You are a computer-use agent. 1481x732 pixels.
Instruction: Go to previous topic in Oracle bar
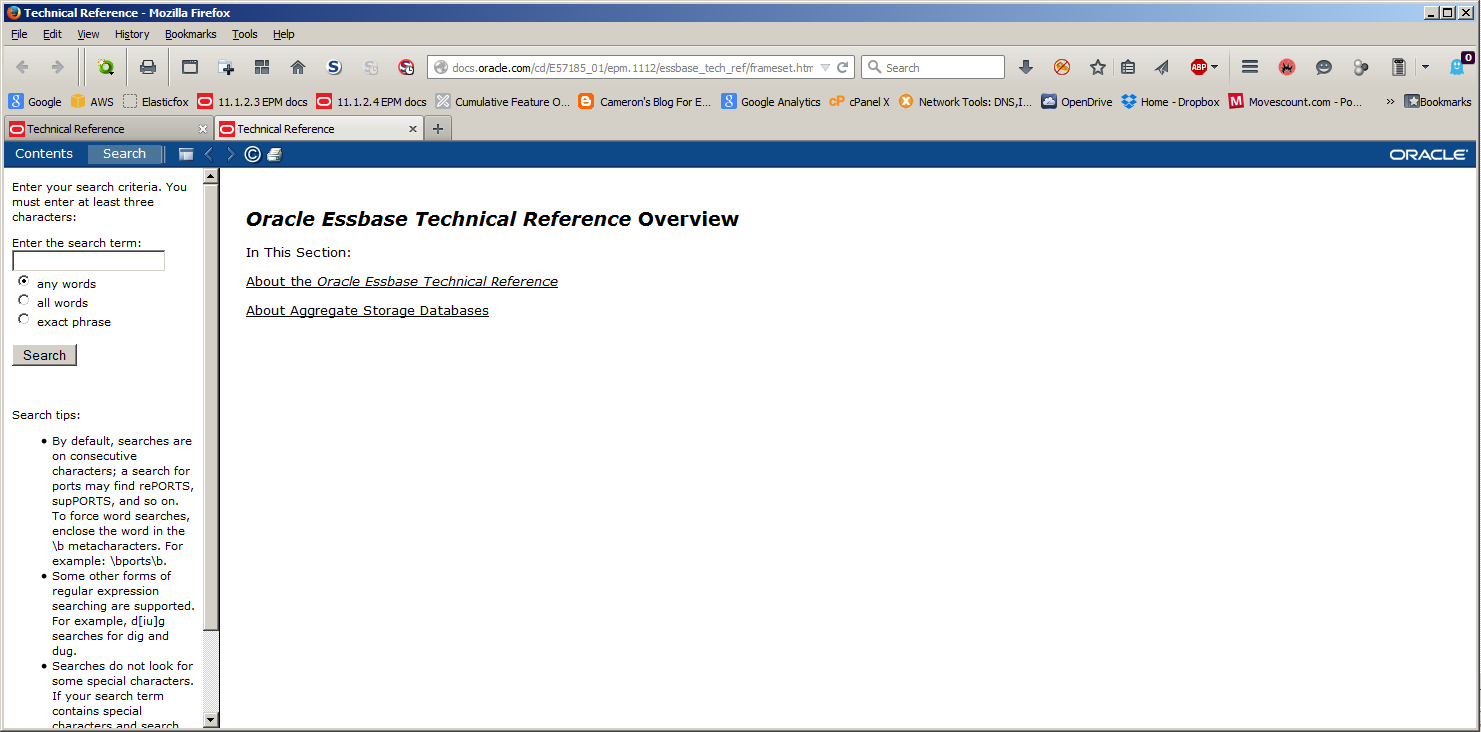(x=208, y=154)
